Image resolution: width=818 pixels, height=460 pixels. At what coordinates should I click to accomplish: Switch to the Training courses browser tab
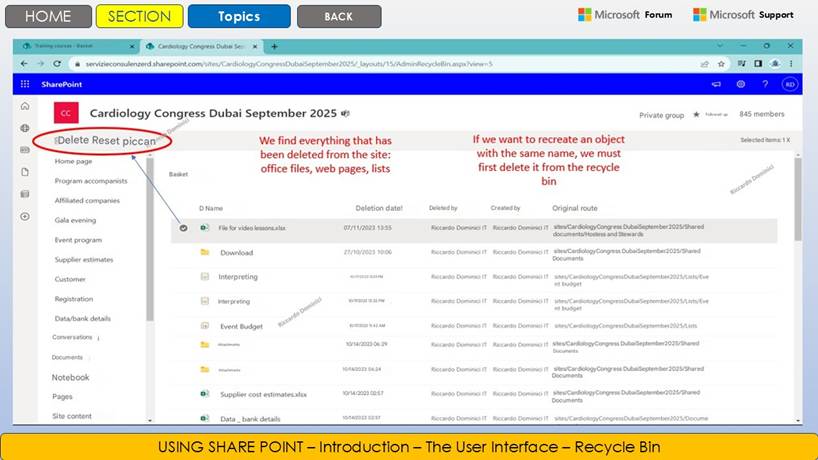pyautogui.click(x=77, y=46)
